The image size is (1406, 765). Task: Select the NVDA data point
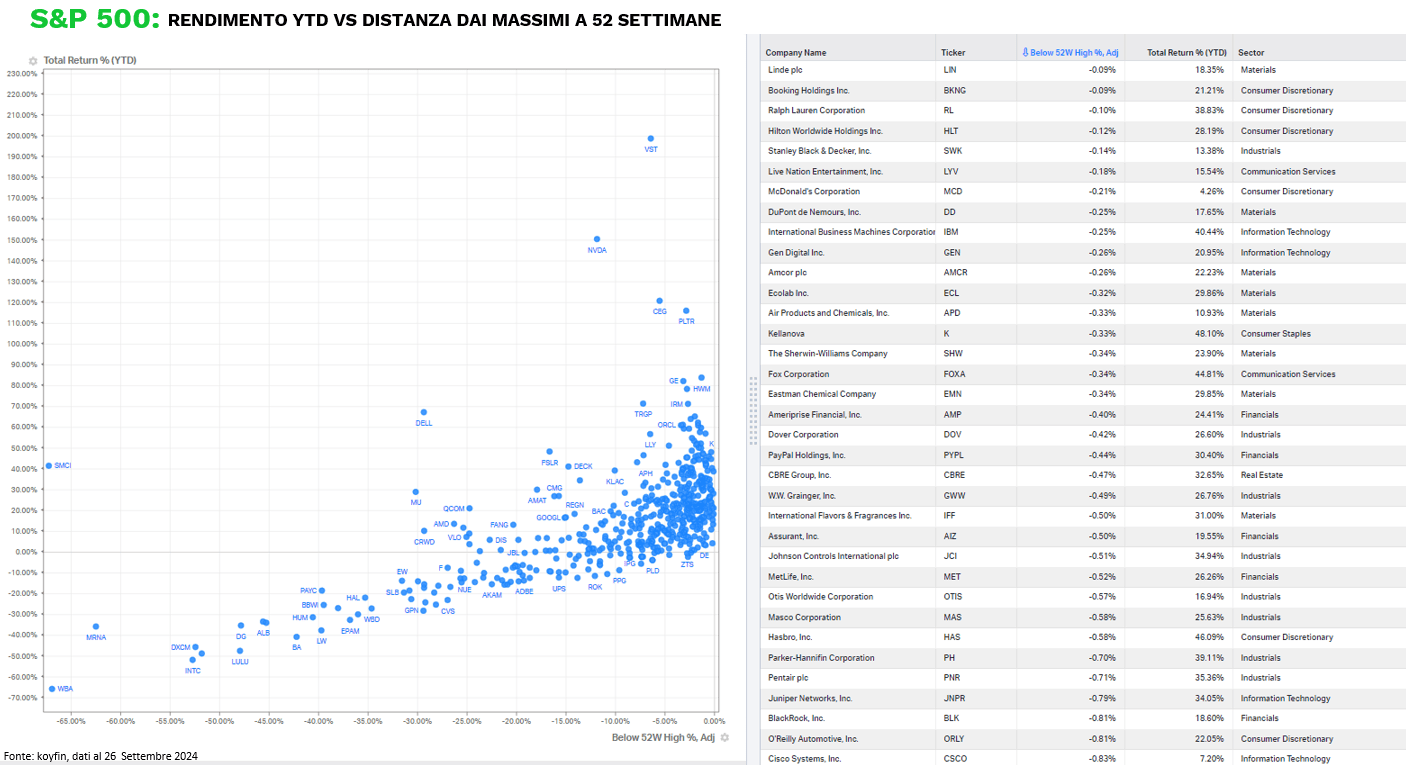coord(597,240)
